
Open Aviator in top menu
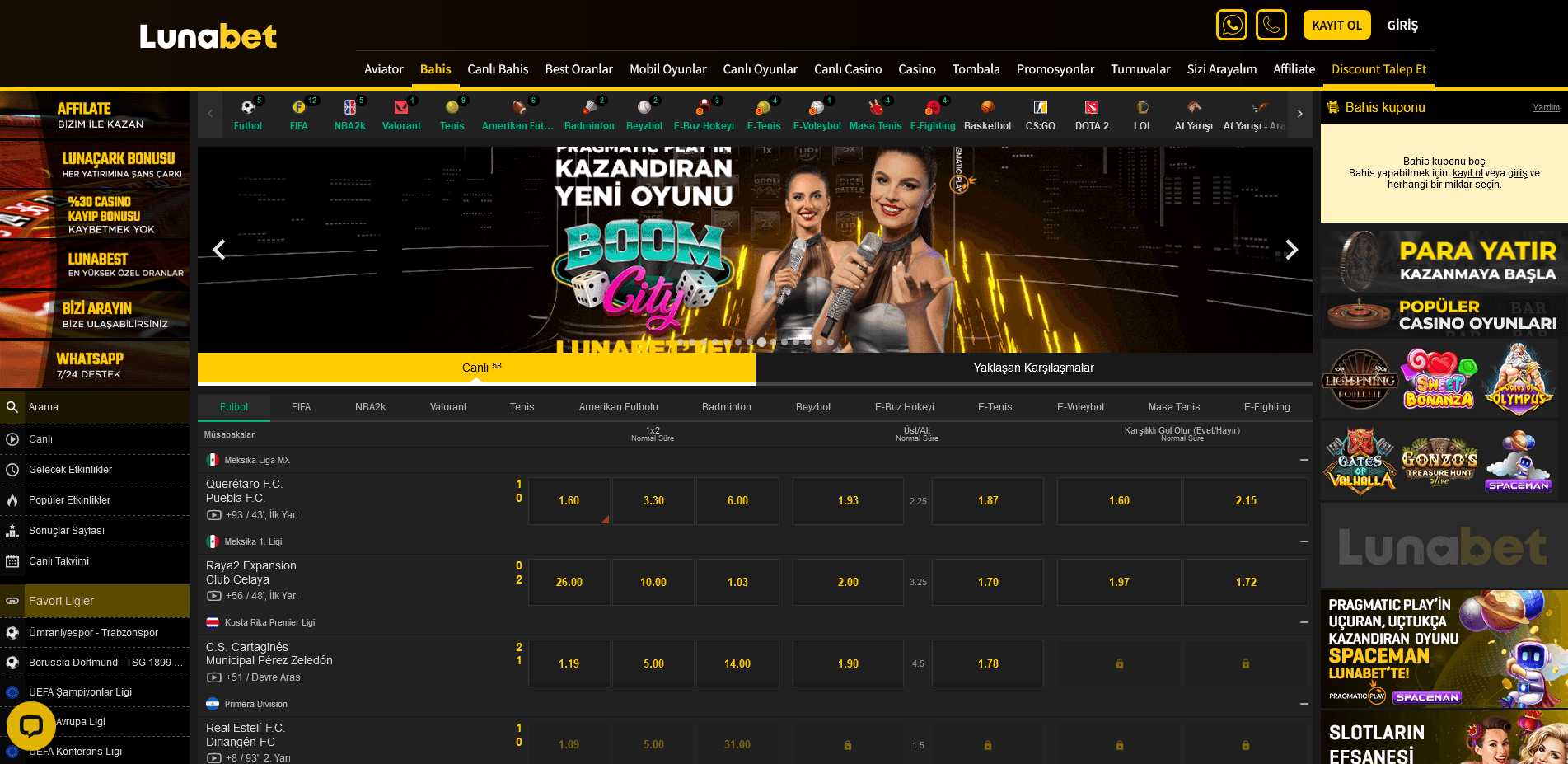(x=384, y=69)
